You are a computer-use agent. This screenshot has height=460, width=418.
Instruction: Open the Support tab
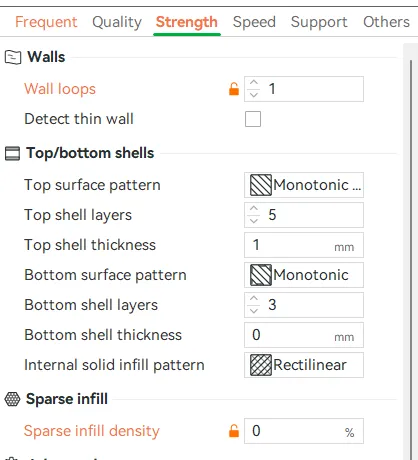(319, 22)
